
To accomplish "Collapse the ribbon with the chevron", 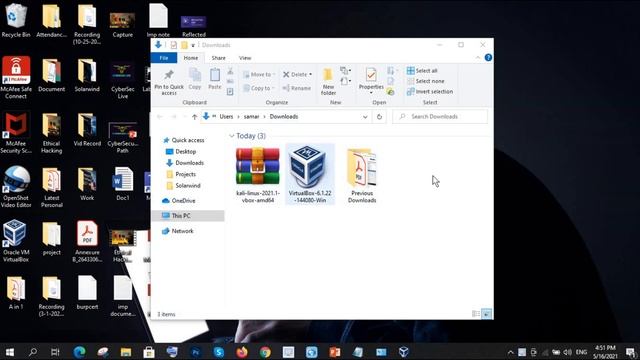I will click(478, 58).
